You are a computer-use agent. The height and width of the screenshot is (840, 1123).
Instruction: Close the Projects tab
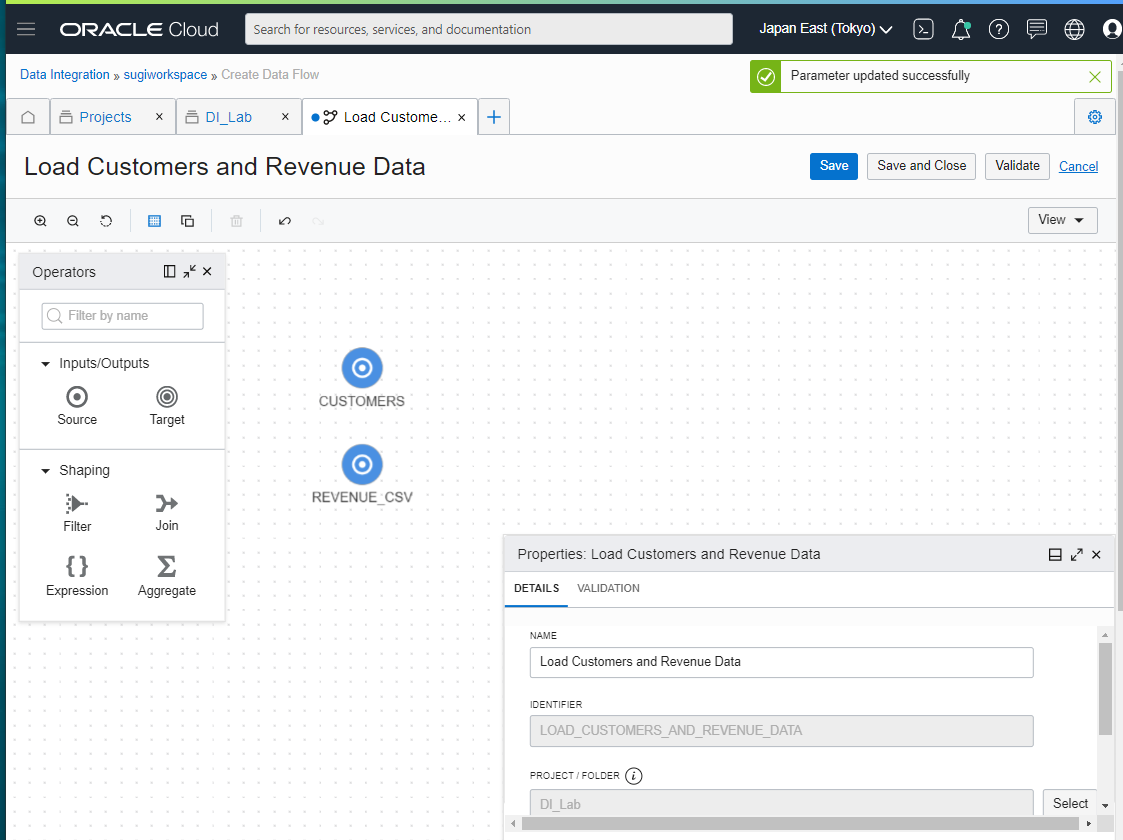(x=159, y=117)
